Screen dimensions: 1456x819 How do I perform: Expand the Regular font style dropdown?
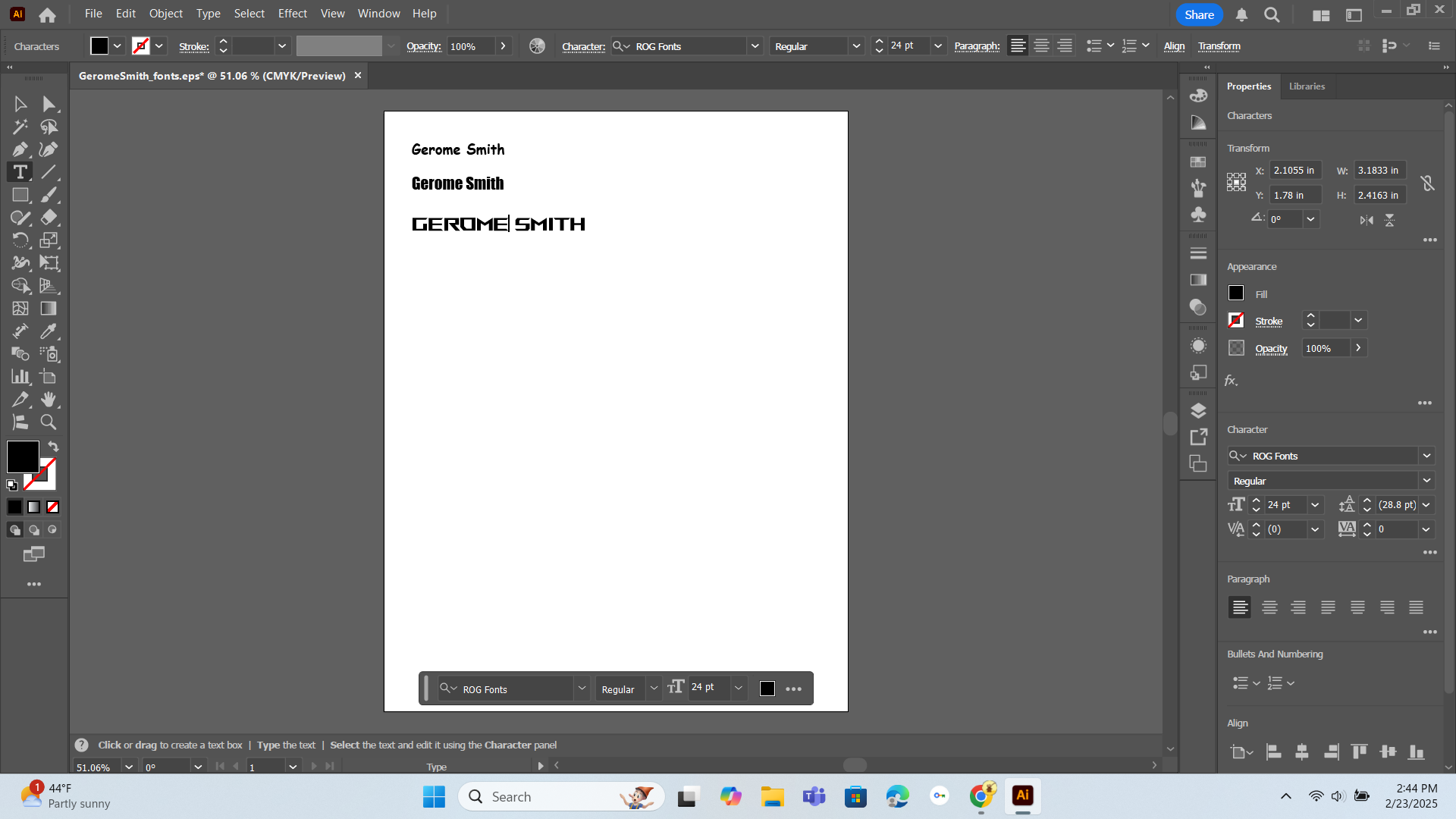(x=1426, y=480)
